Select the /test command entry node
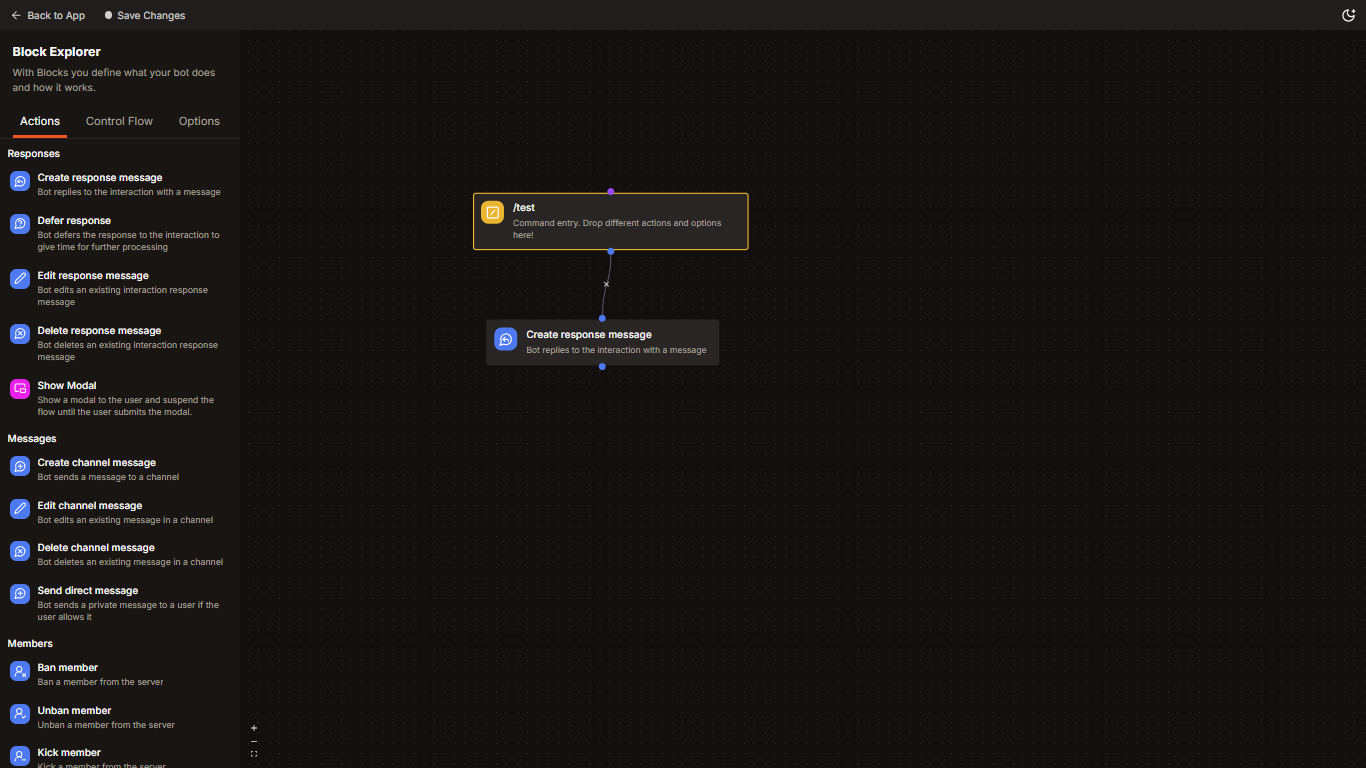1366x768 pixels. [x=611, y=221]
